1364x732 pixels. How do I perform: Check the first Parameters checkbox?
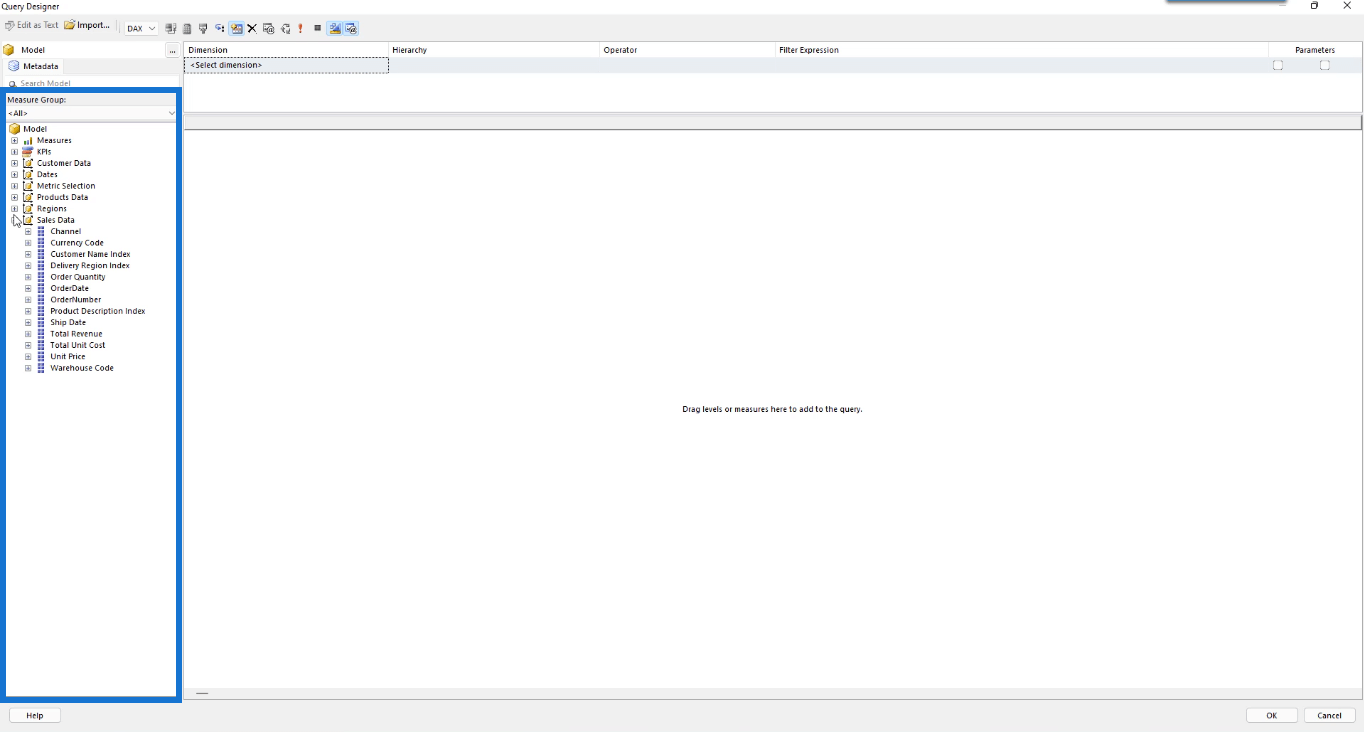pyautogui.click(x=1278, y=65)
